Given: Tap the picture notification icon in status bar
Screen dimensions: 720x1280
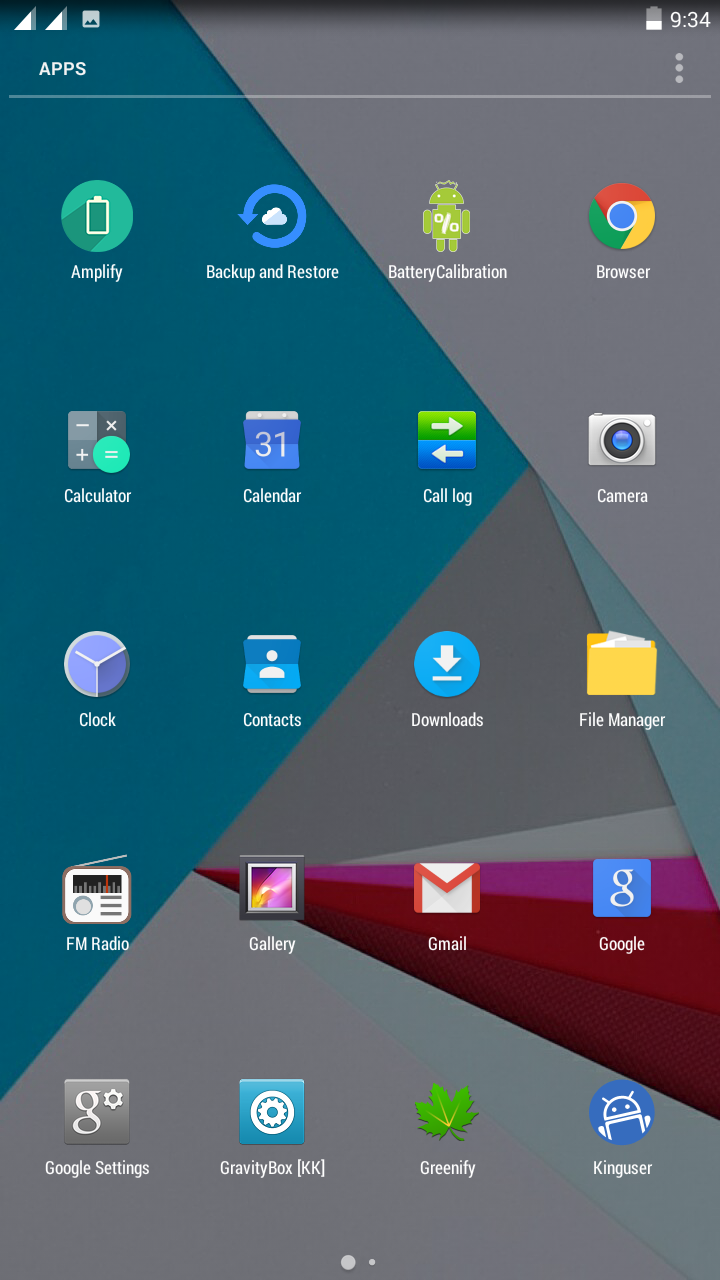Looking at the screenshot, I should [x=91, y=19].
